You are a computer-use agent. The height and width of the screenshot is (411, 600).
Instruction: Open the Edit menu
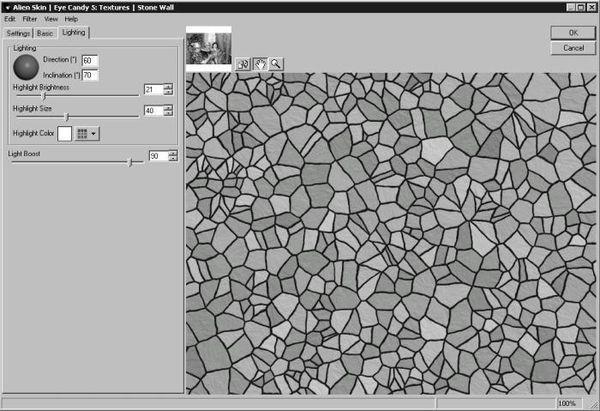pos(10,19)
